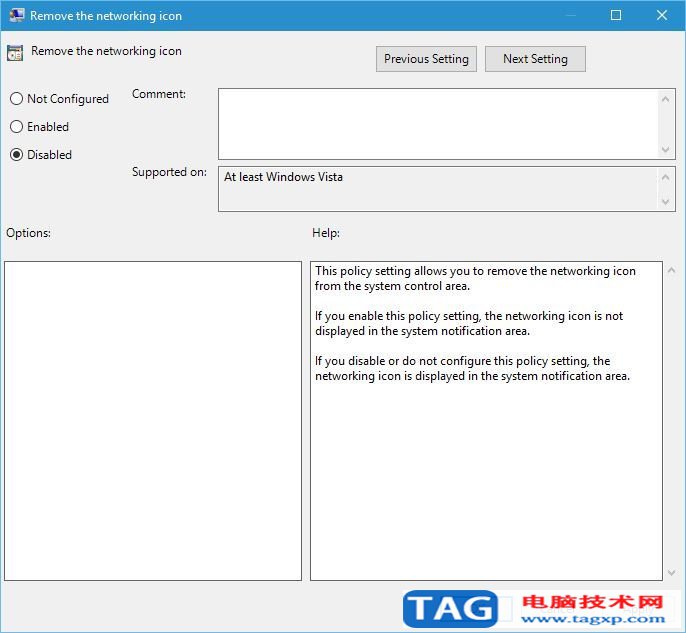Click inside the Comment text box
The width and height of the screenshot is (686, 633).
438,124
